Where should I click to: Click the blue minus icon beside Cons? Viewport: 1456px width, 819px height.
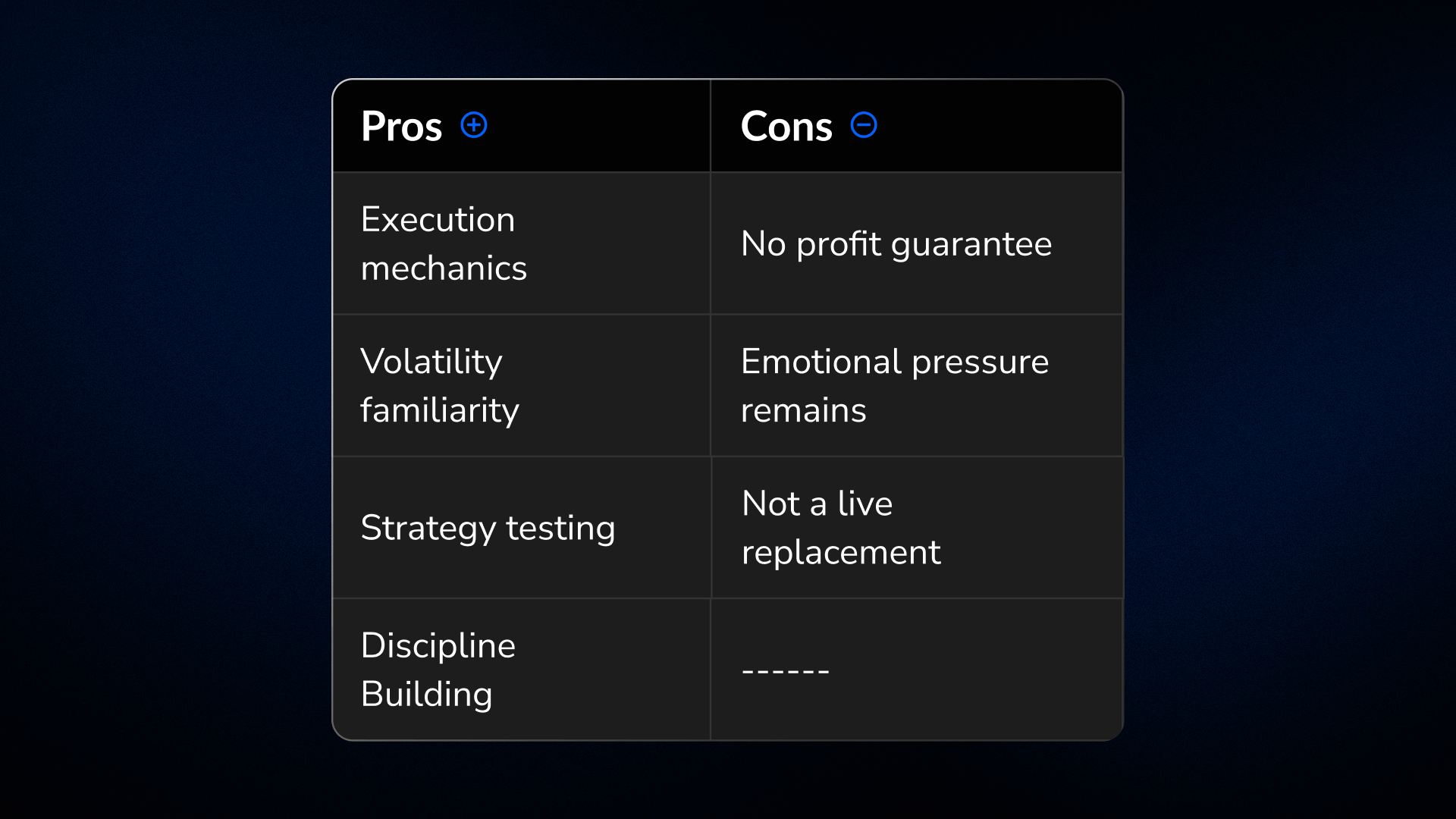864,125
